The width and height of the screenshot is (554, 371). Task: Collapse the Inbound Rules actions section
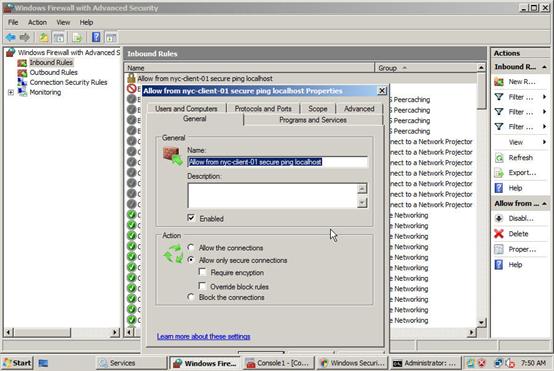click(x=544, y=67)
